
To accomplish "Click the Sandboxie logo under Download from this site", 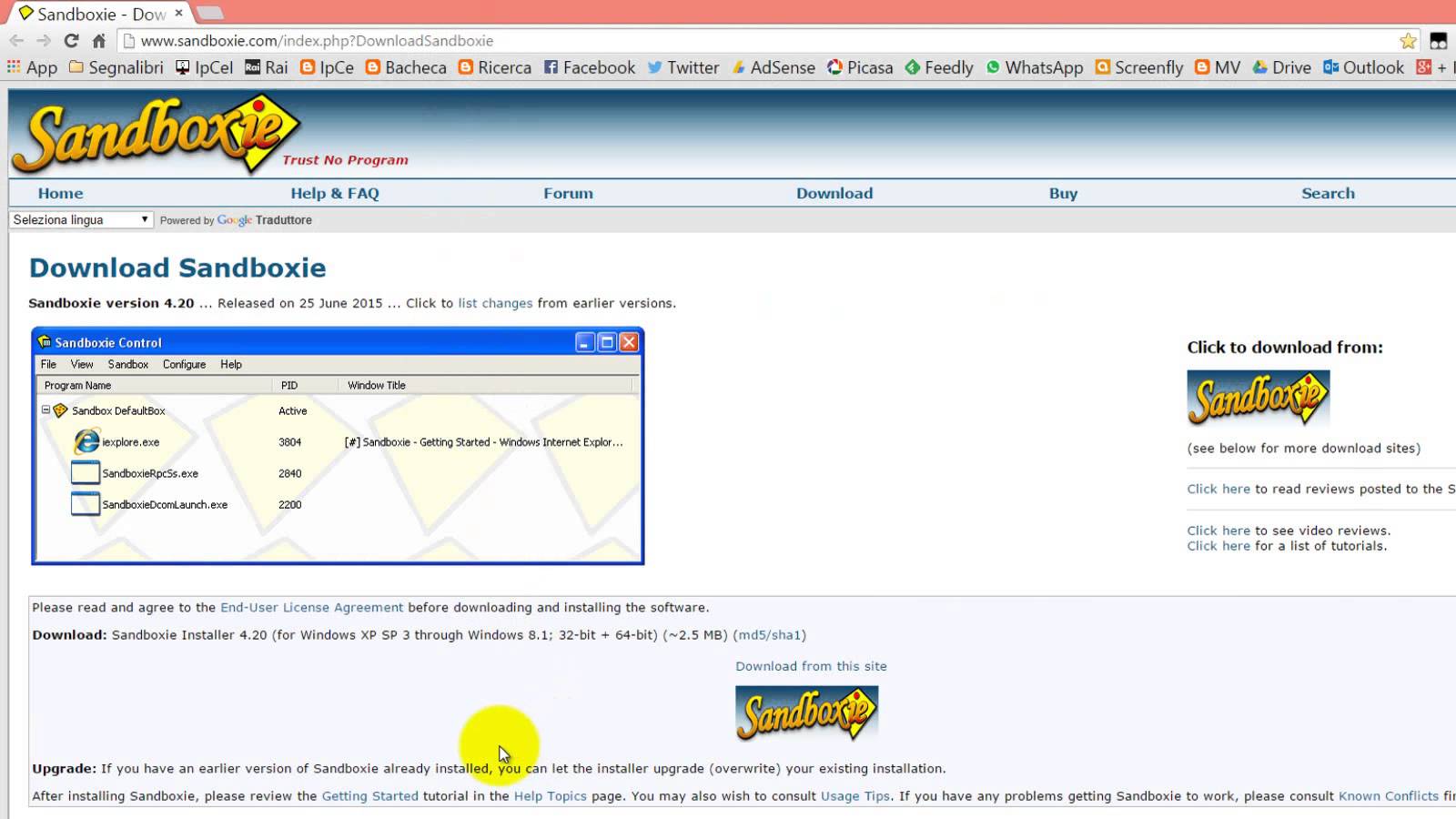I will pyautogui.click(x=807, y=713).
